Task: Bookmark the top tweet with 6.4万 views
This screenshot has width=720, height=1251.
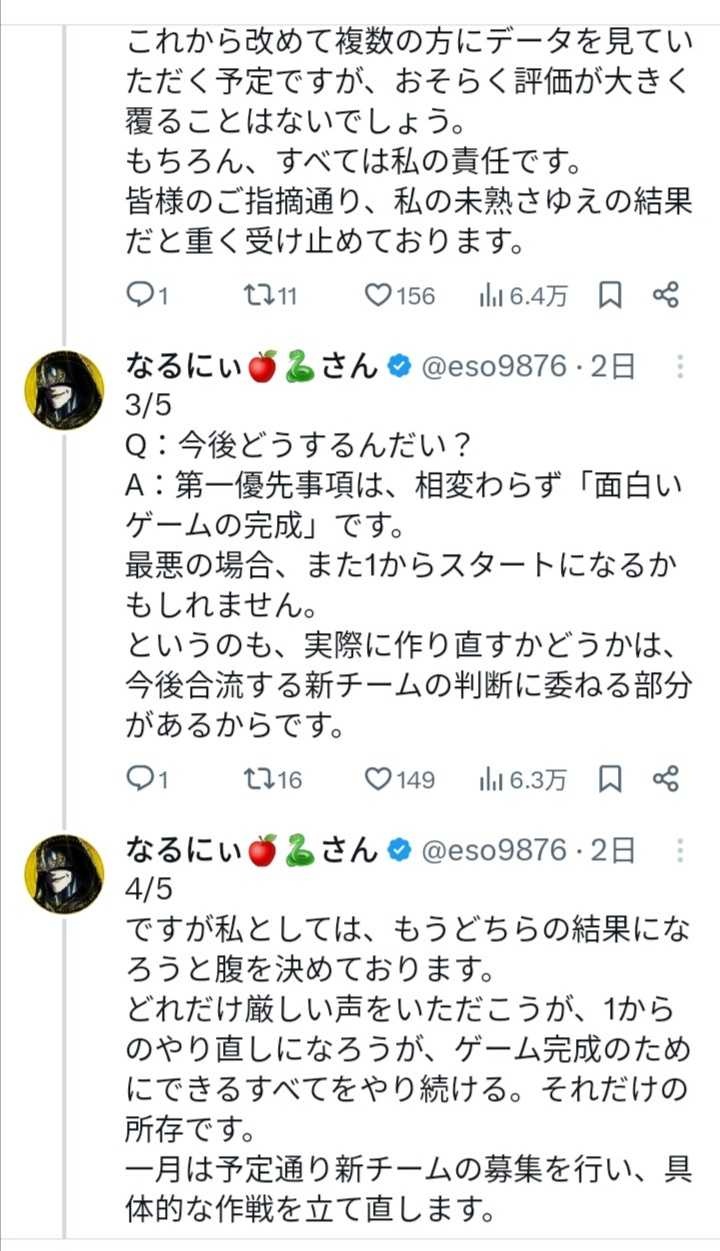Action: point(610,295)
